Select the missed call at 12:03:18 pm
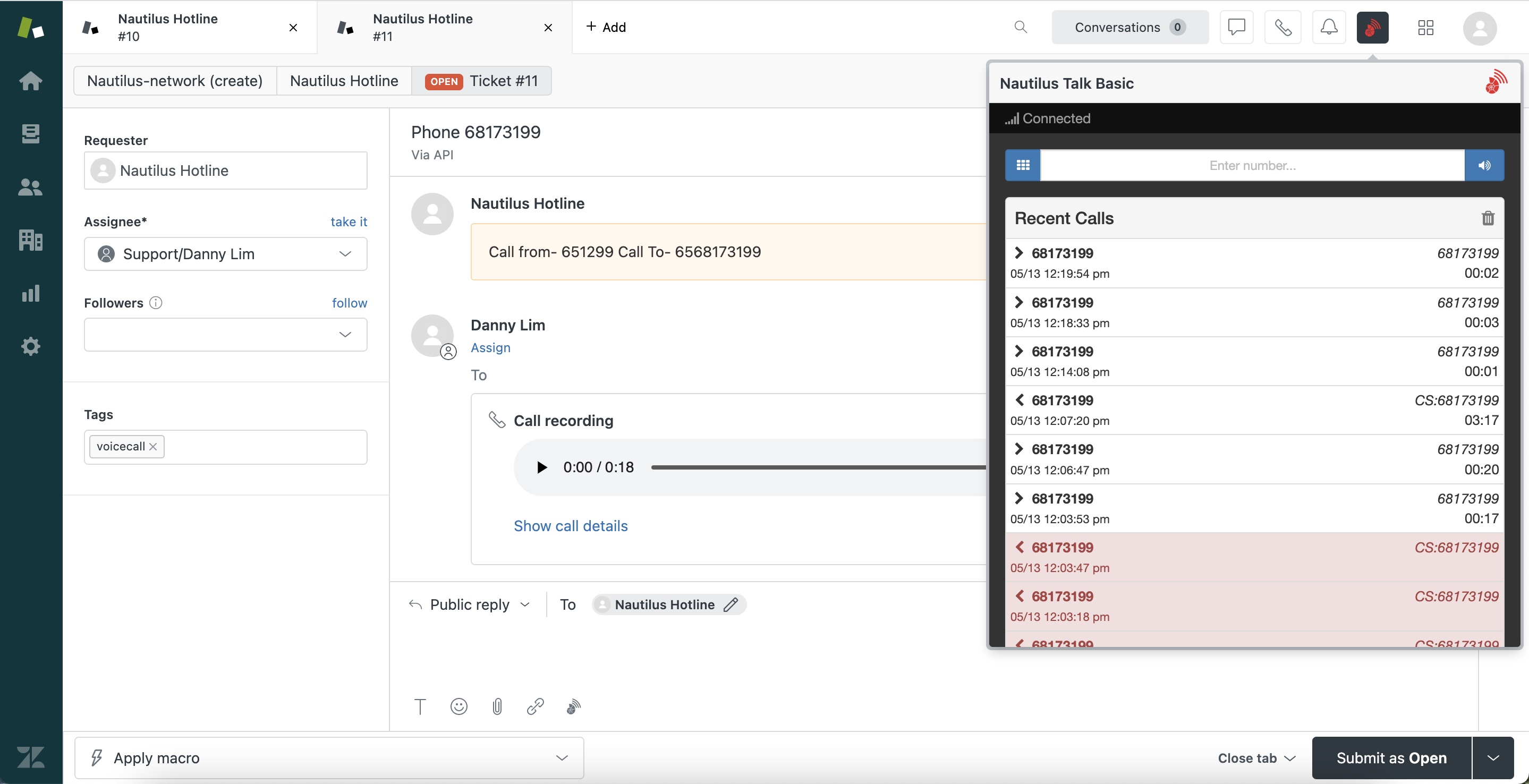The width and height of the screenshot is (1529, 784). tap(1254, 606)
